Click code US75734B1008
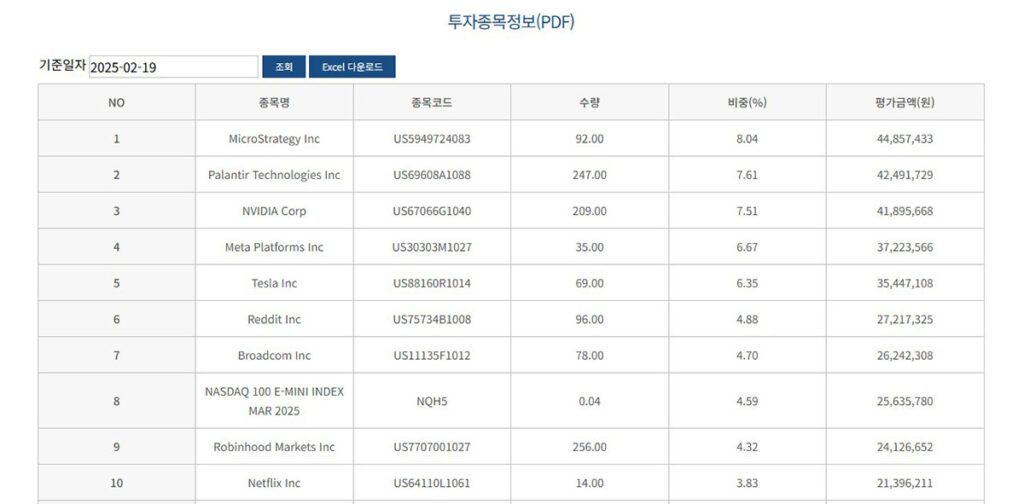1024x504 pixels. pos(432,320)
